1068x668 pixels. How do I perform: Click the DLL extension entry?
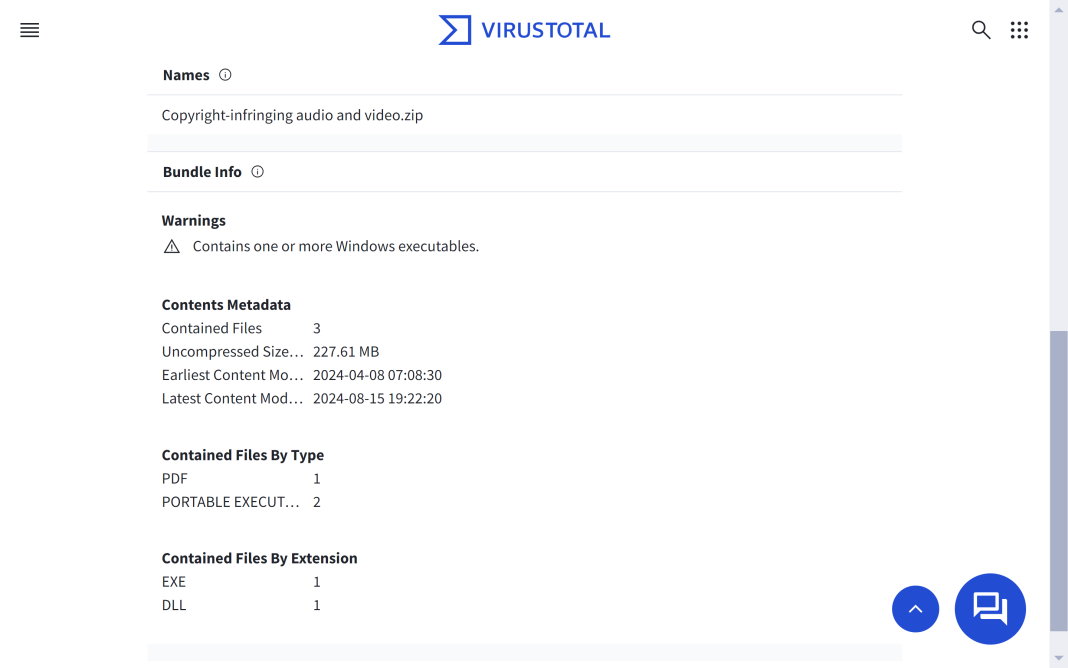(173, 605)
